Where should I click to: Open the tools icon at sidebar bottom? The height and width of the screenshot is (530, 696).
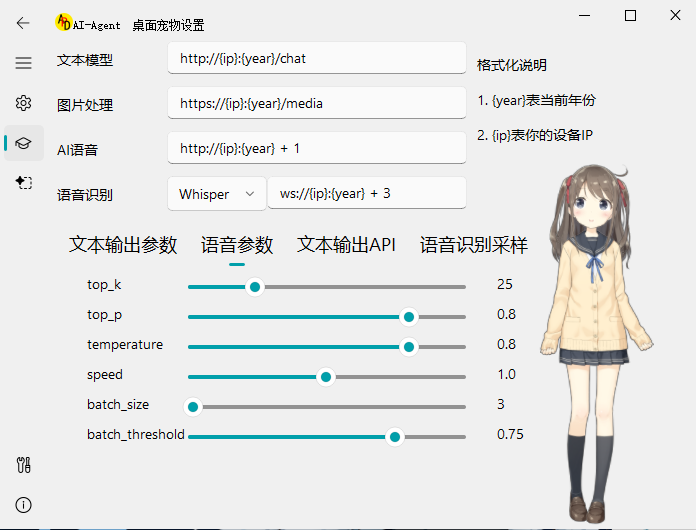click(x=24, y=465)
